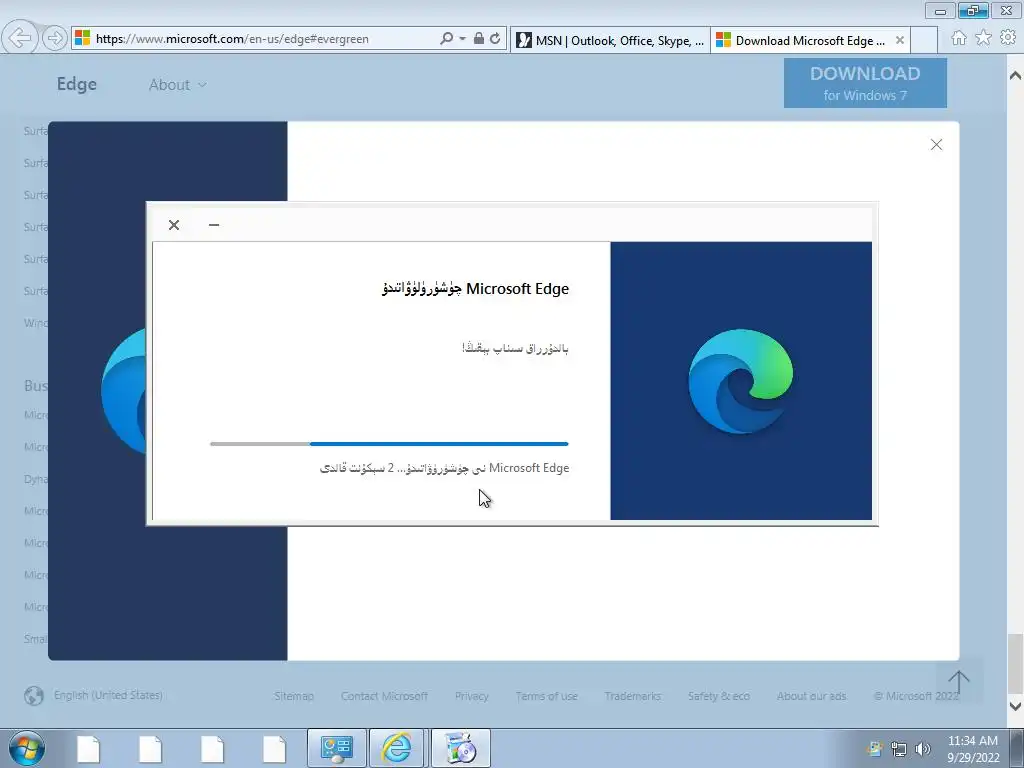Open installer disc taskbar icon
The width and height of the screenshot is (1024, 768).
pyautogui.click(x=460, y=748)
